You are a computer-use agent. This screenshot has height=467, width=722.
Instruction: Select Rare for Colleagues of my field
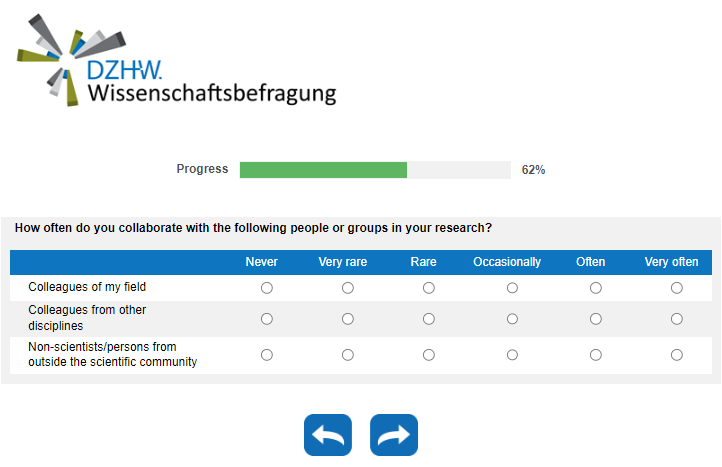[x=429, y=288]
